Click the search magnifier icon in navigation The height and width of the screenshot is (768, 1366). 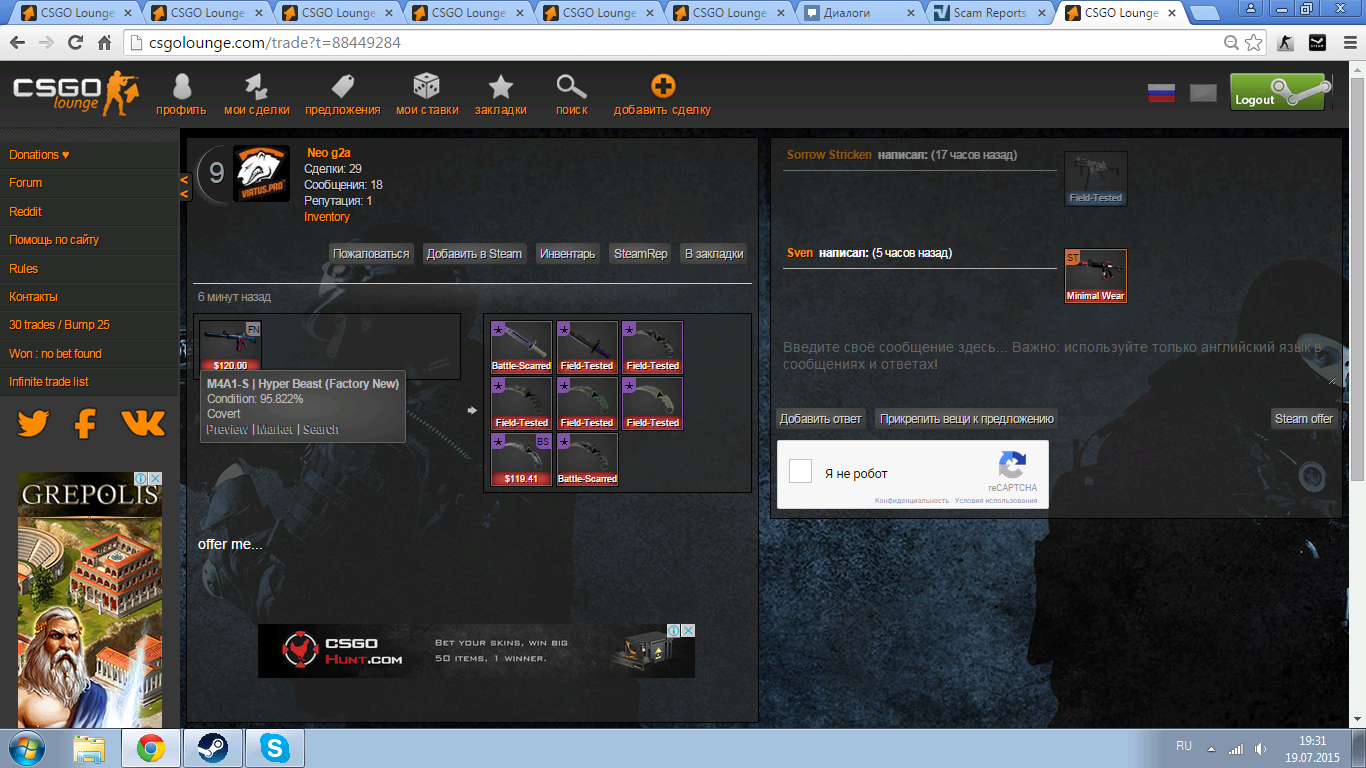tap(571, 88)
